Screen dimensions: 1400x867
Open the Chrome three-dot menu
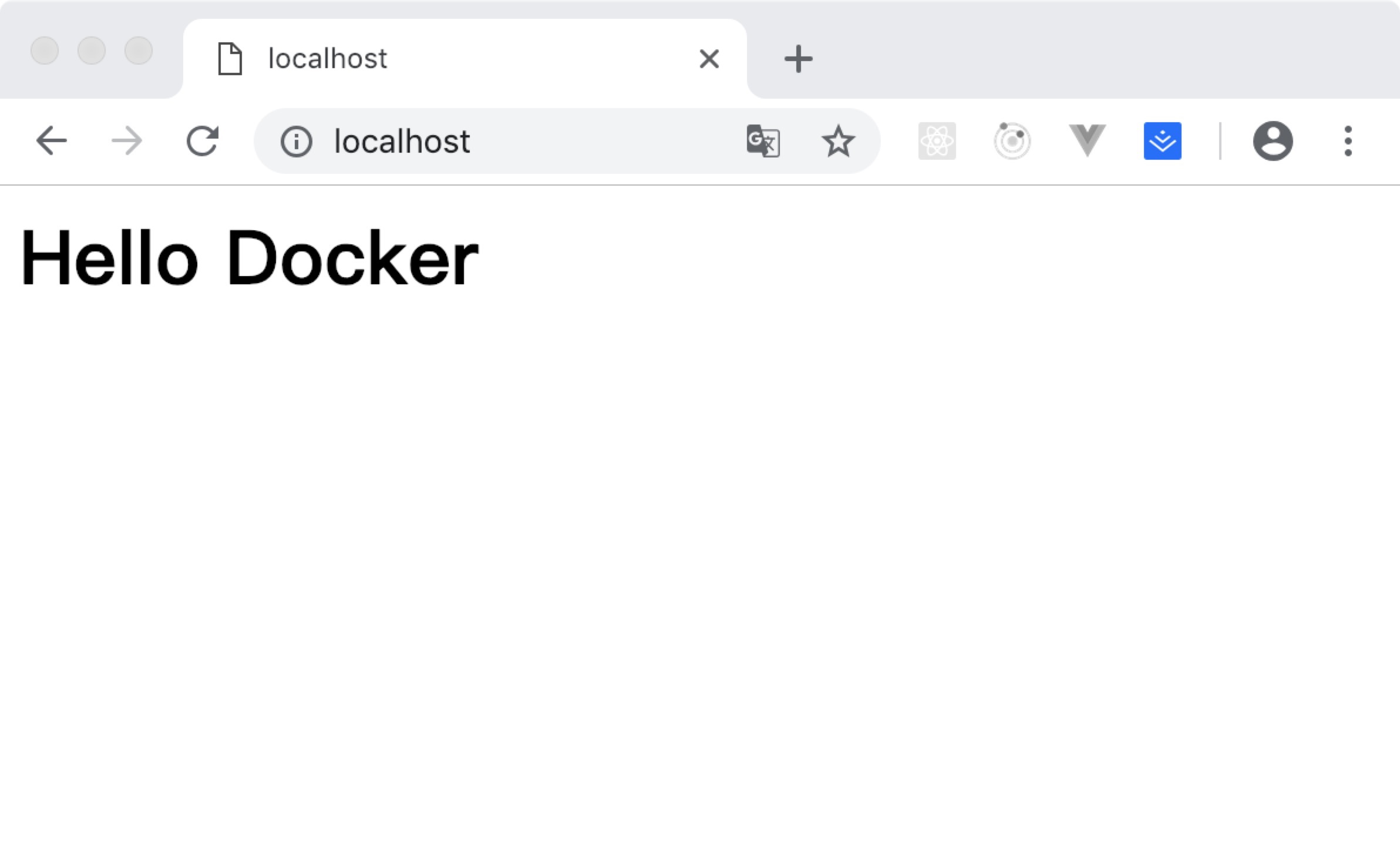[1348, 141]
